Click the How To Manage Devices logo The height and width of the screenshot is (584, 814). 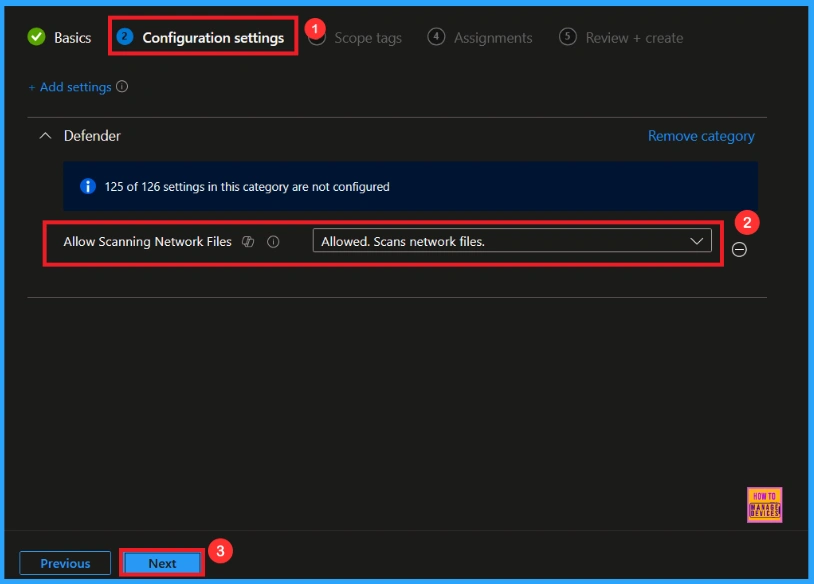[x=764, y=505]
